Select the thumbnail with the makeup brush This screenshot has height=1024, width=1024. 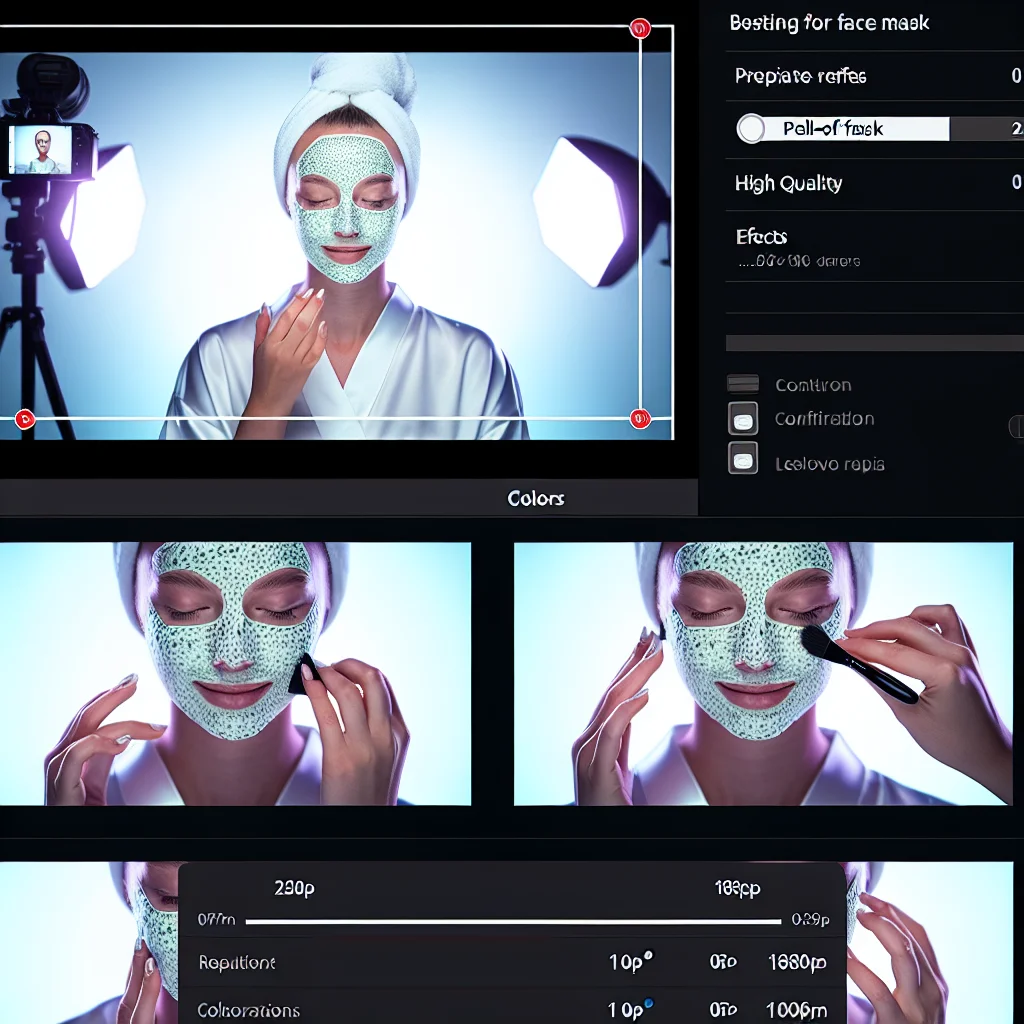click(763, 673)
